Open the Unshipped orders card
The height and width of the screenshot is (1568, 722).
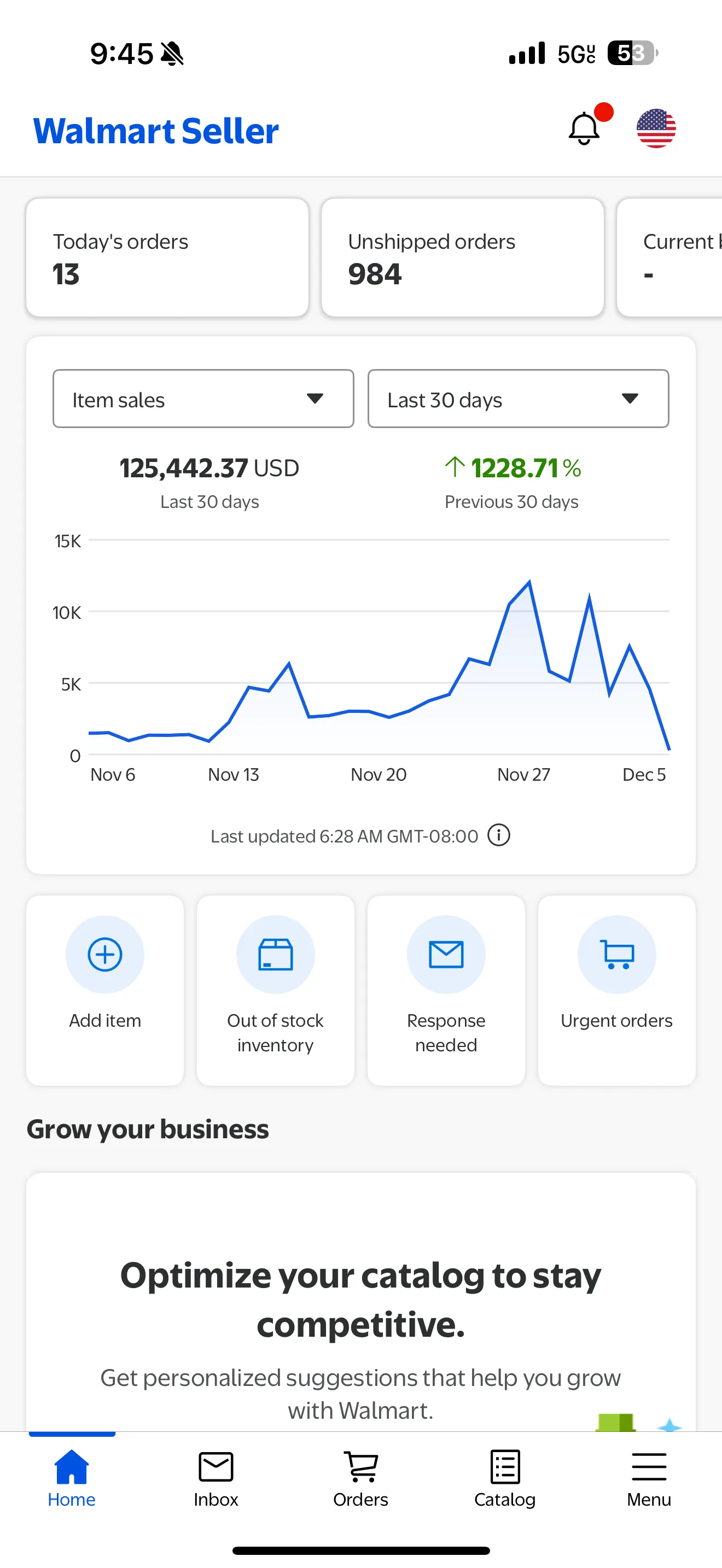click(463, 257)
